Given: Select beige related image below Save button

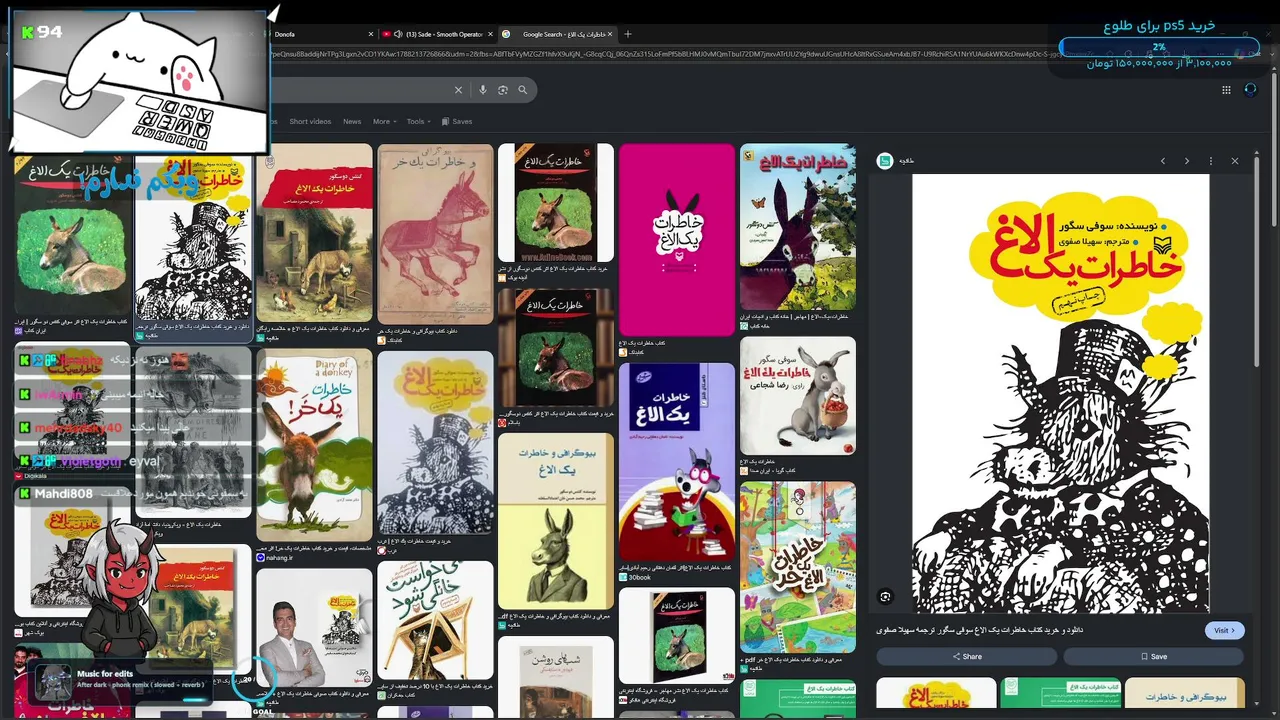Looking at the screenshot, I should point(1184,693).
